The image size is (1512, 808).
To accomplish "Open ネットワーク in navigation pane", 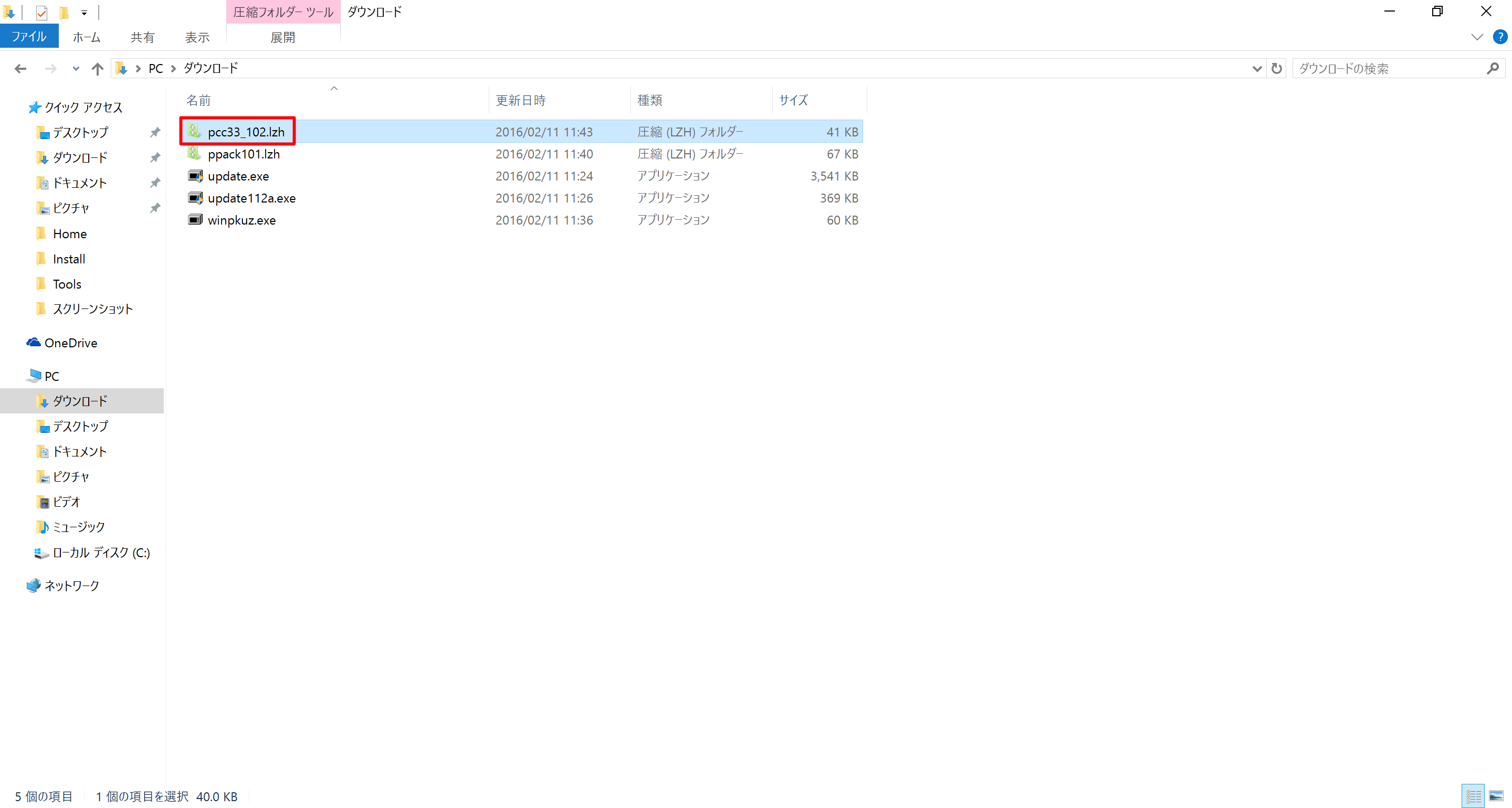I will 71,586.
